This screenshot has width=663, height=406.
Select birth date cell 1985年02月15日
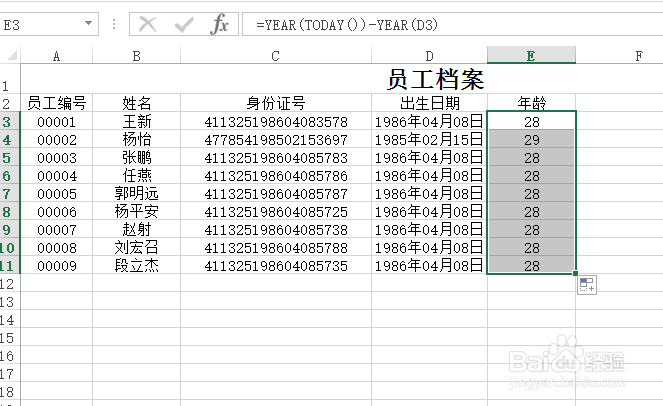[429, 140]
